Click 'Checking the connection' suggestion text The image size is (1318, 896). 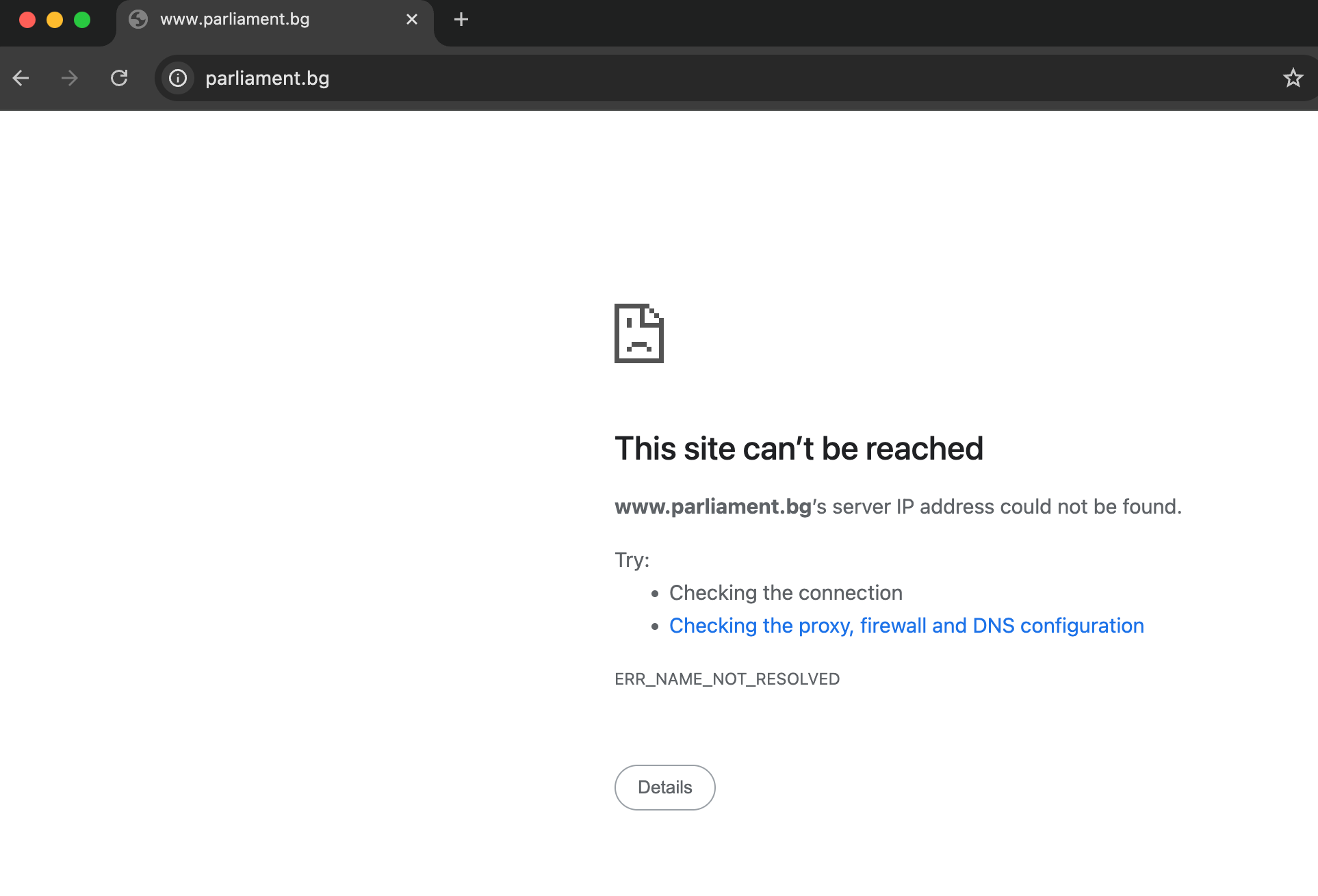786,593
